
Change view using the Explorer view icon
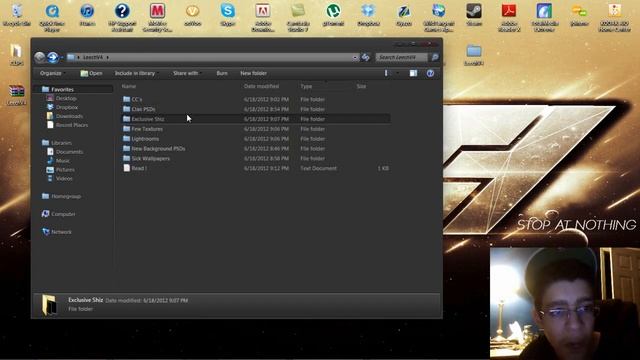(386, 73)
